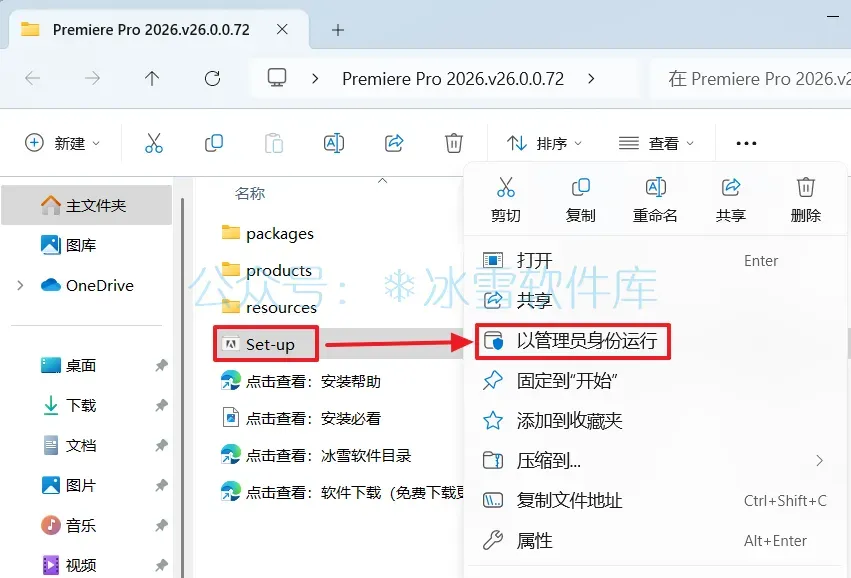
Task: Click the Share icon in toolbar
Action: pyautogui.click(x=394, y=143)
